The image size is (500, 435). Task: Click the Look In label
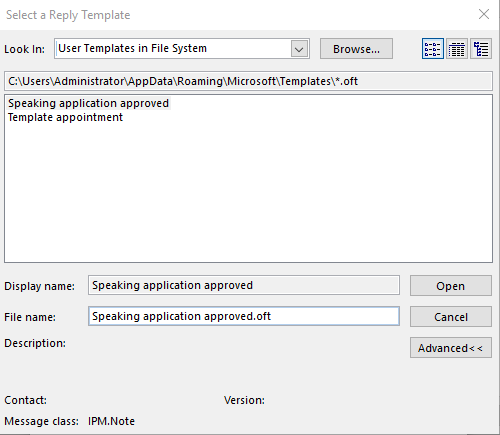click(x=24, y=49)
